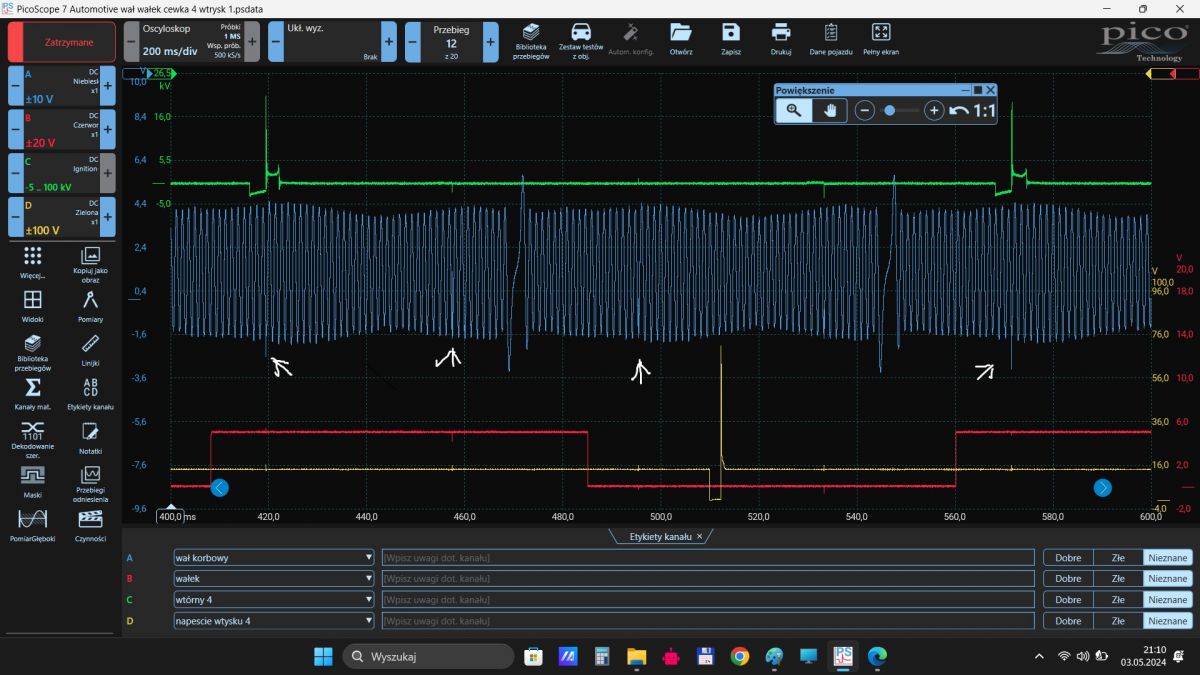The image size is (1200, 675).
Task: Set channel D status to Nieznane
Action: pyautogui.click(x=1167, y=621)
